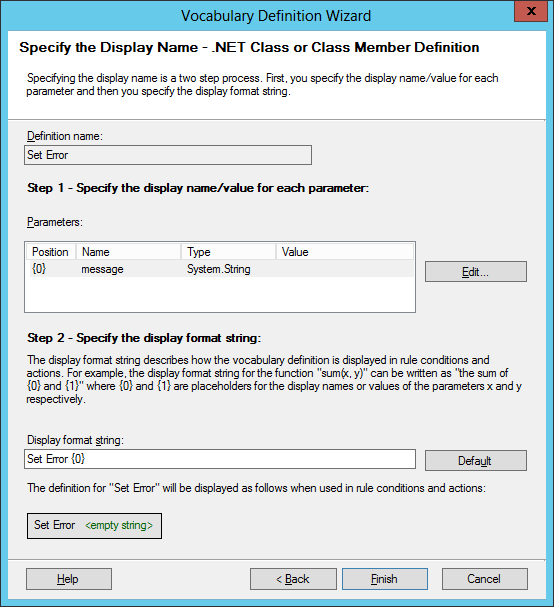The height and width of the screenshot is (607, 554).
Task: Click the 'message' name cell
Action: click(102, 269)
